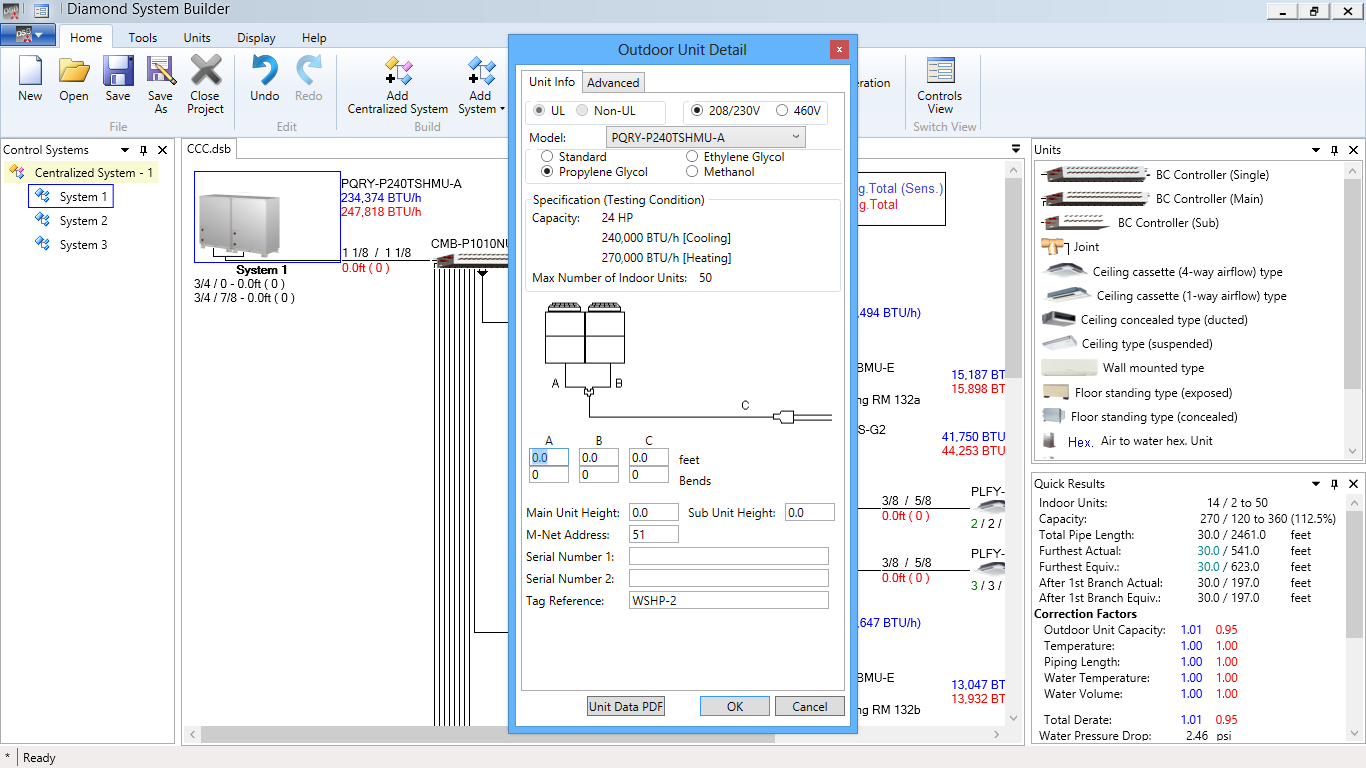Select the UL radio button
The image size is (1366, 768).
(540, 111)
